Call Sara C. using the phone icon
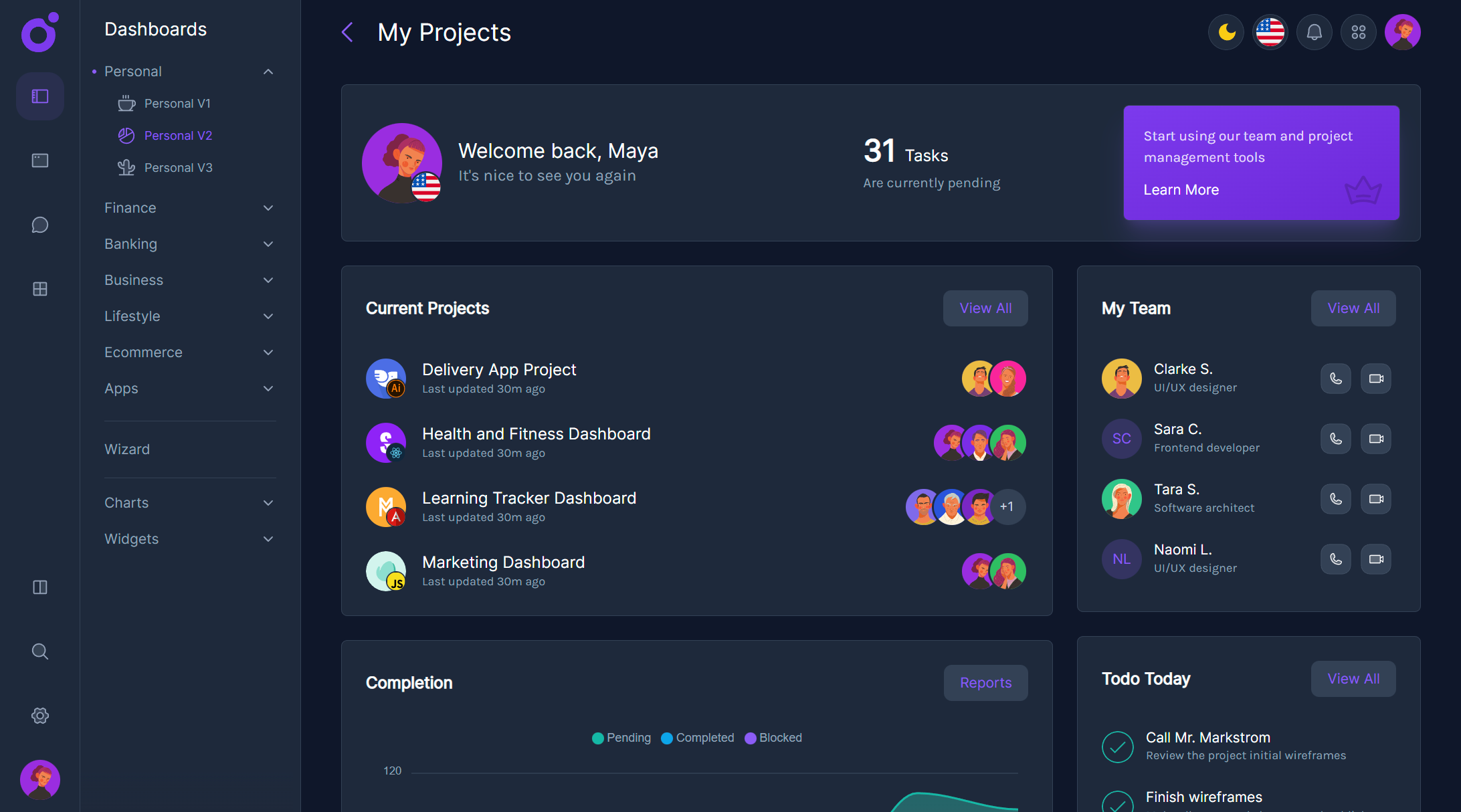 click(1335, 438)
